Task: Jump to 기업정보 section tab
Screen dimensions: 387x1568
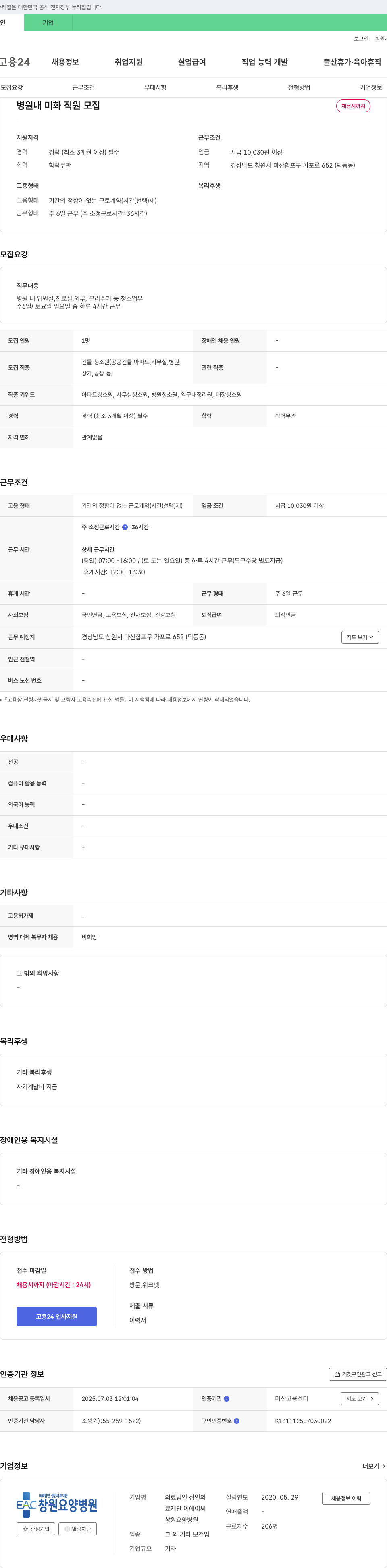Action: (371, 88)
